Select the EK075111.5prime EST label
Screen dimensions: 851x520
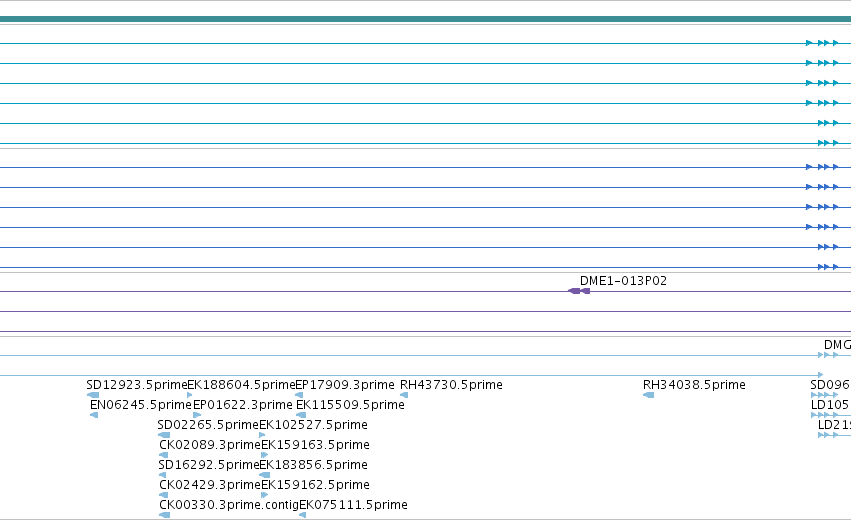tap(353, 505)
